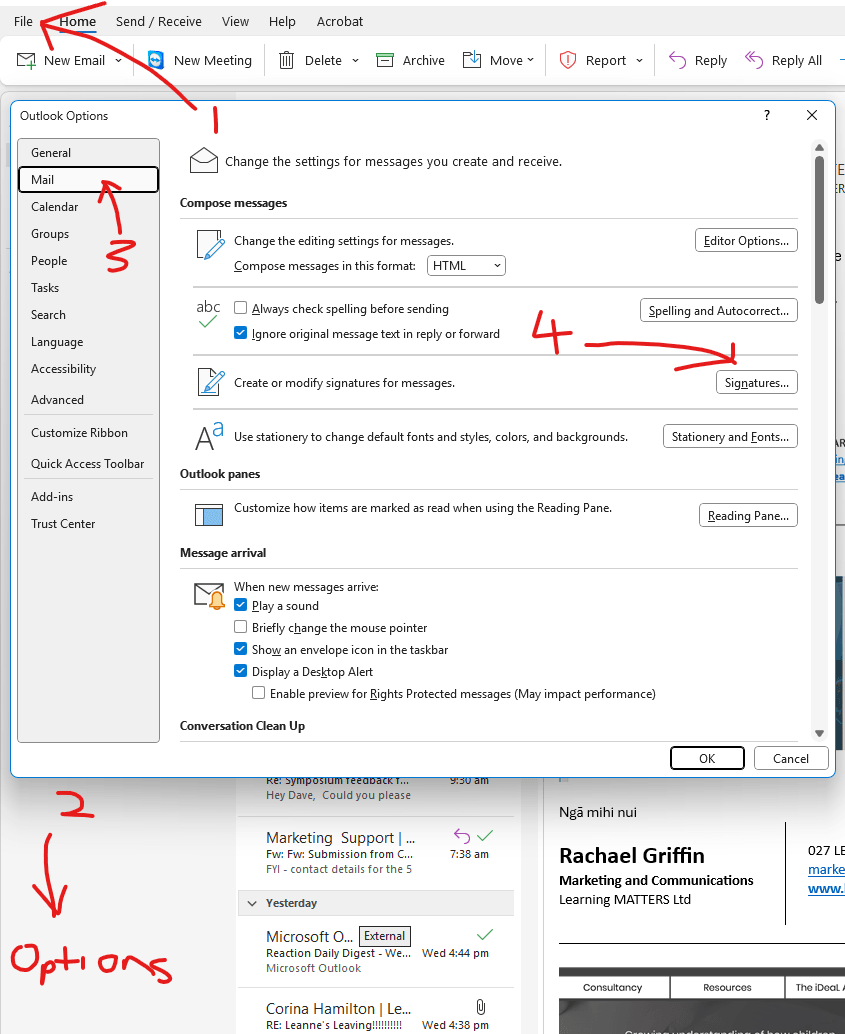
Task: Click the Consultancy tab in the email signature
Action: click(x=612, y=987)
